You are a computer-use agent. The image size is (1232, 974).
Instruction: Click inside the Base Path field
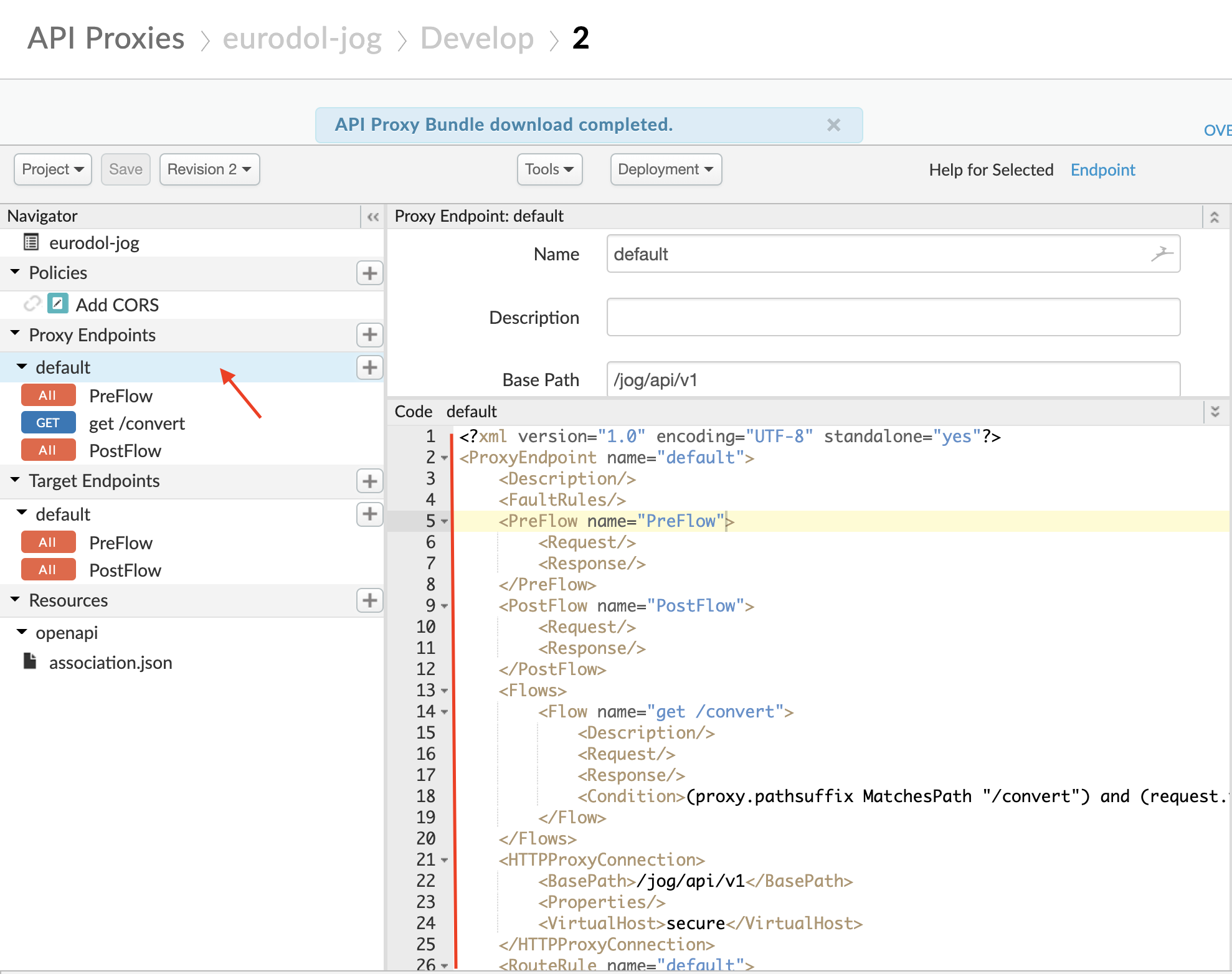click(893, 379)
